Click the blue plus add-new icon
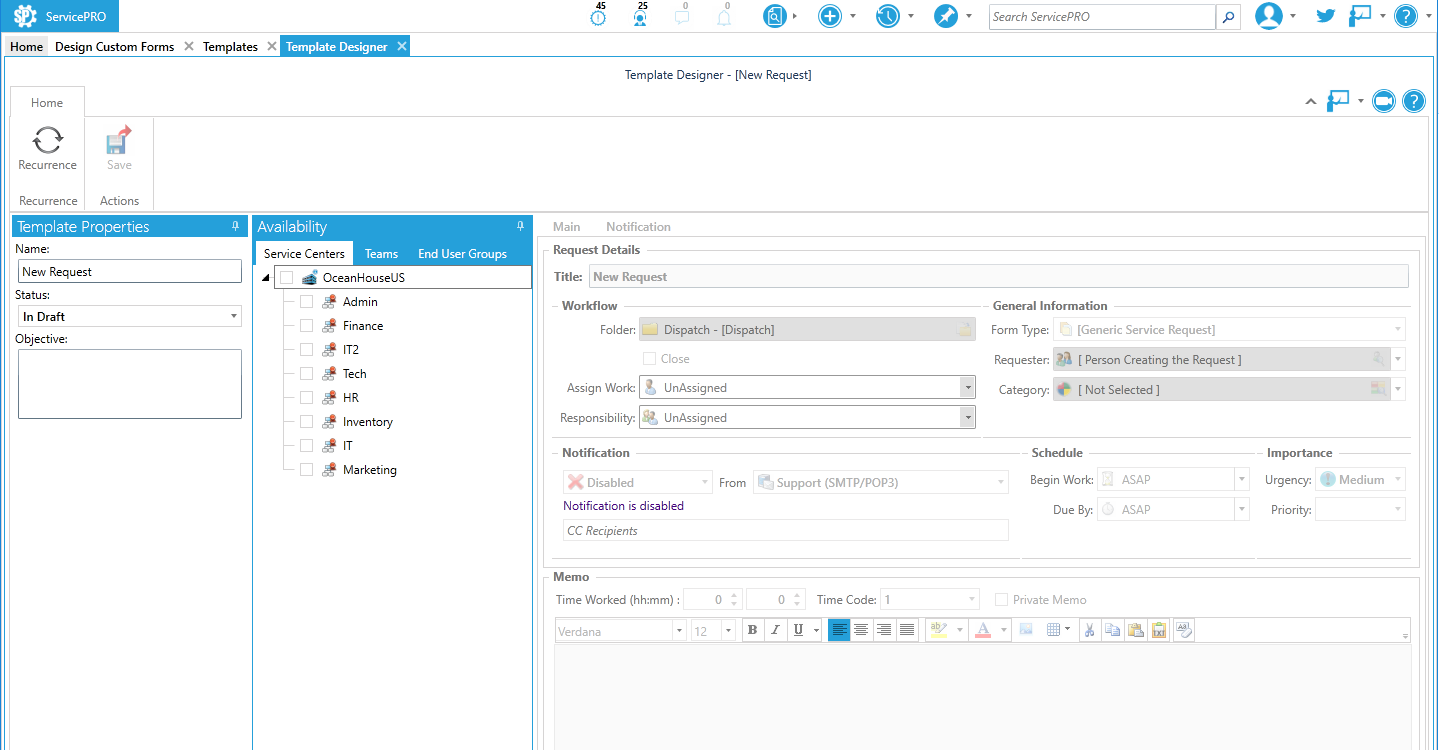 [x=829, y=16]
